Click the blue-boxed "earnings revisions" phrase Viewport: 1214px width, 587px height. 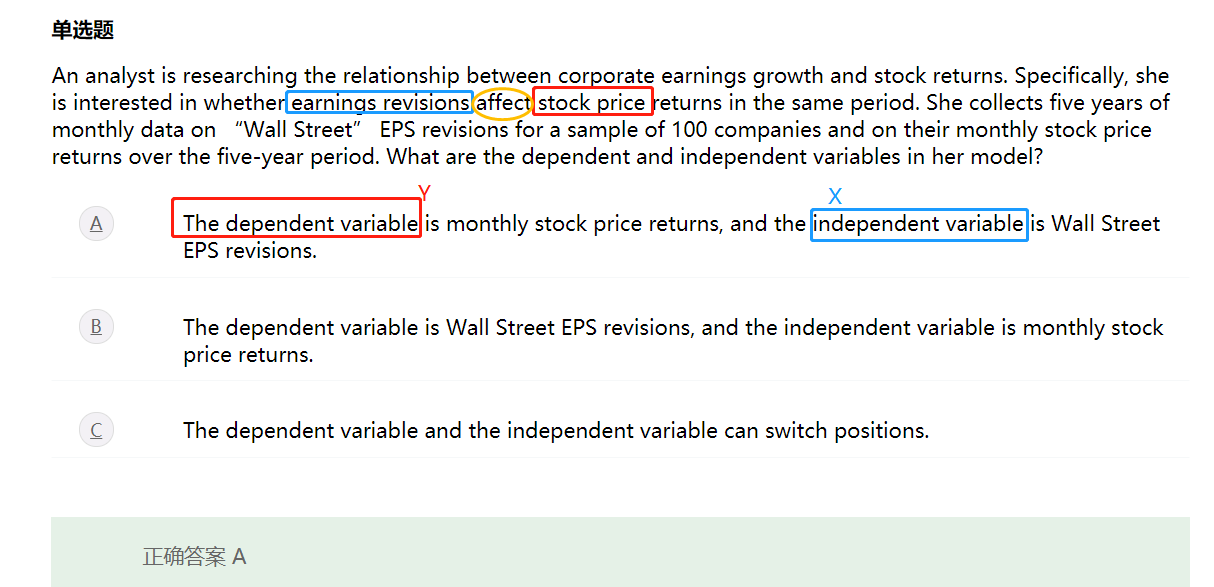tap(380, 102)
